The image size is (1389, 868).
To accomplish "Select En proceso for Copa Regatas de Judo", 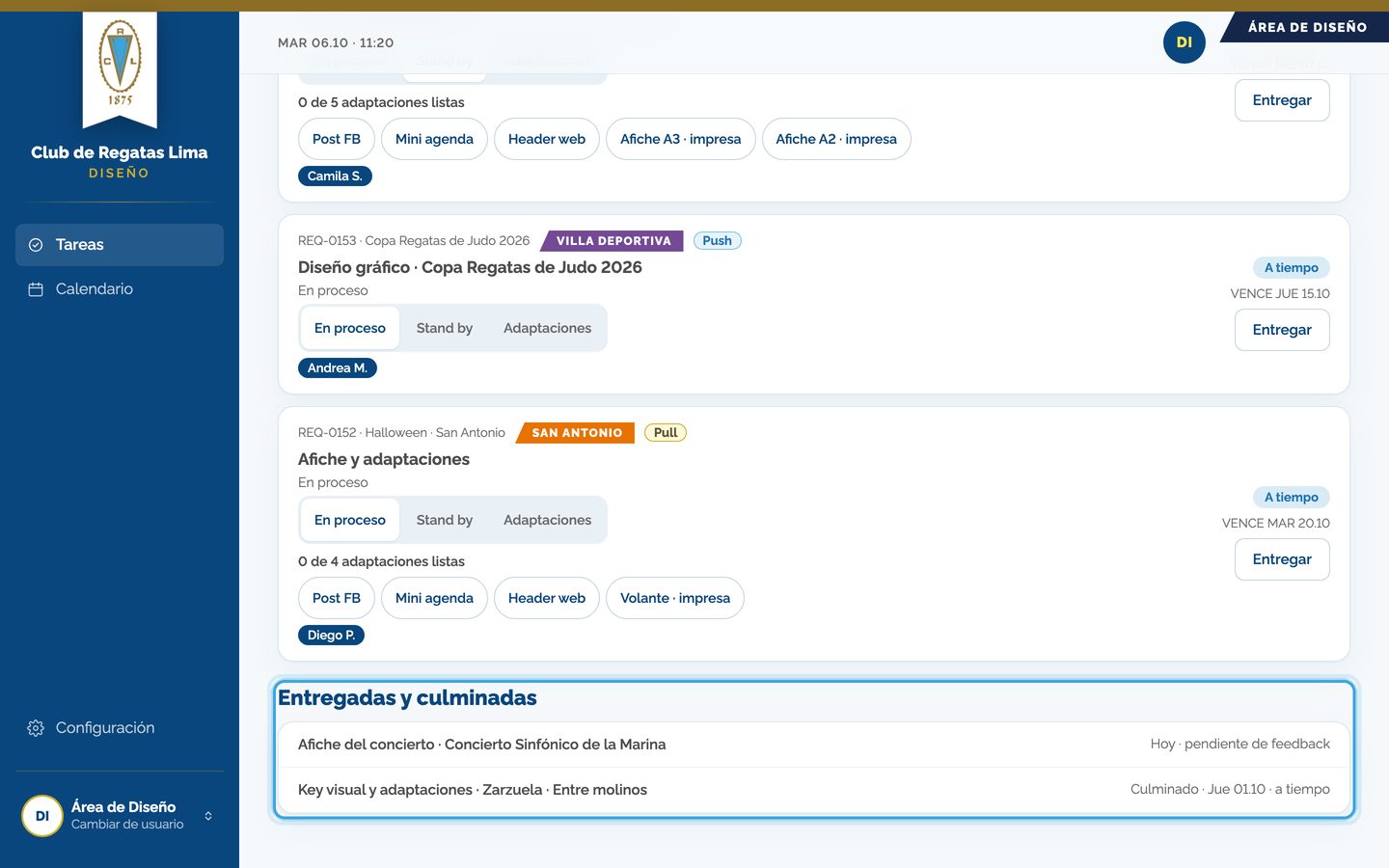I will click(x=350, y=328).
